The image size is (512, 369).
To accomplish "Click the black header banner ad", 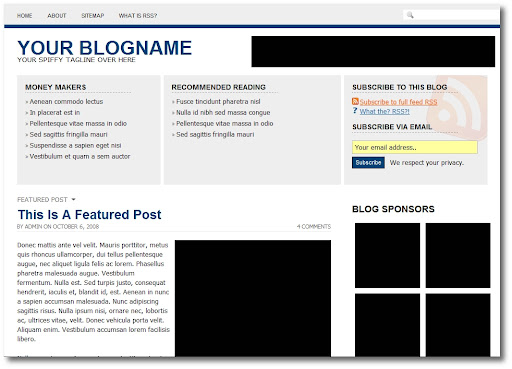I will click(373, 52).
